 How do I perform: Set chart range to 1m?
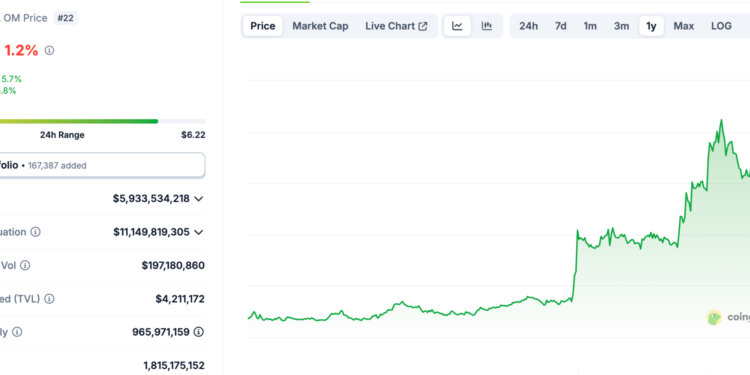coord(590,26)
